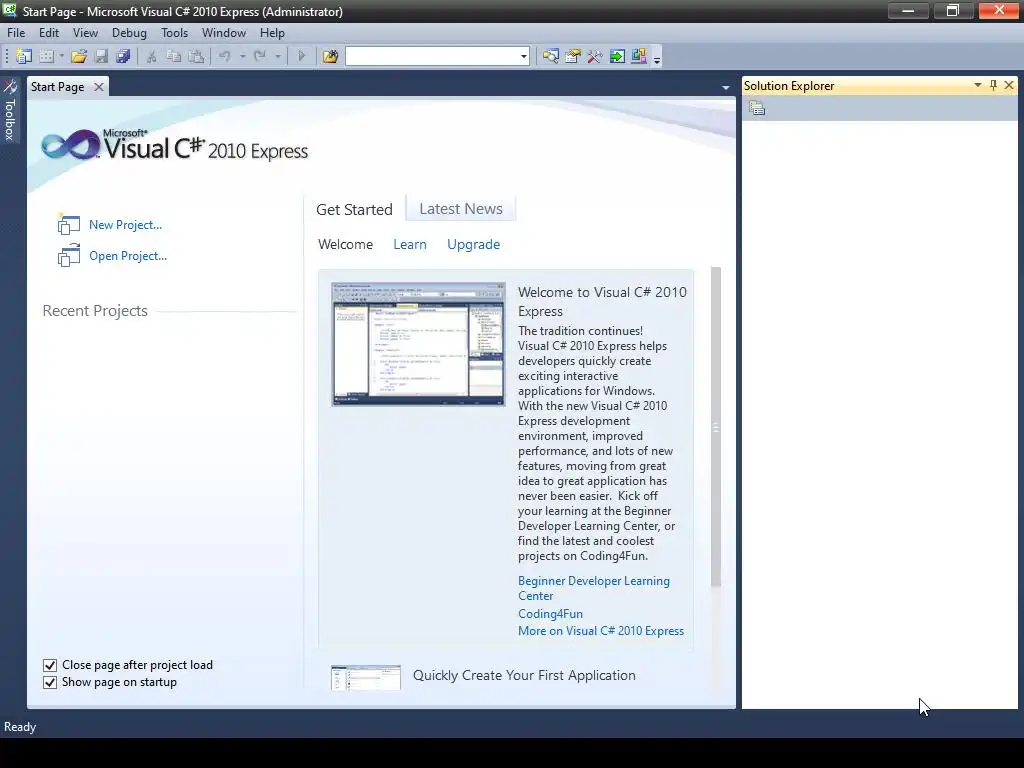1024x768 pixels.
Task: Click inside the Find combo box field
Action: pos(432,57)
